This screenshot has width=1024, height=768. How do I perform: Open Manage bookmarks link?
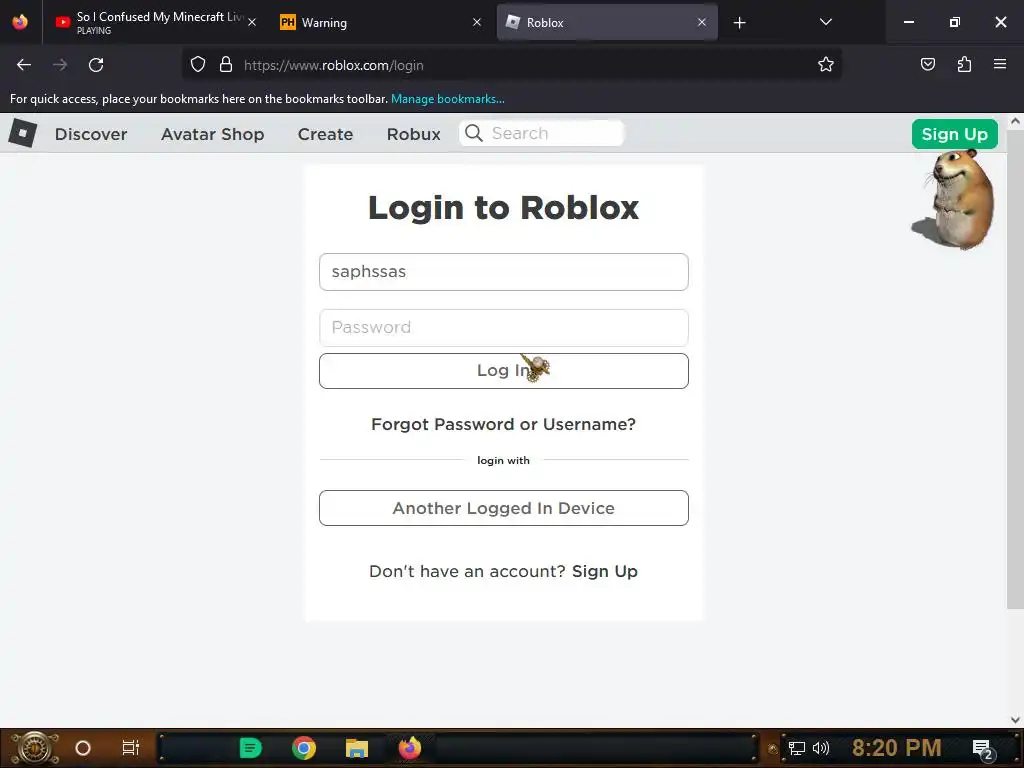click(x=447, y=99)
